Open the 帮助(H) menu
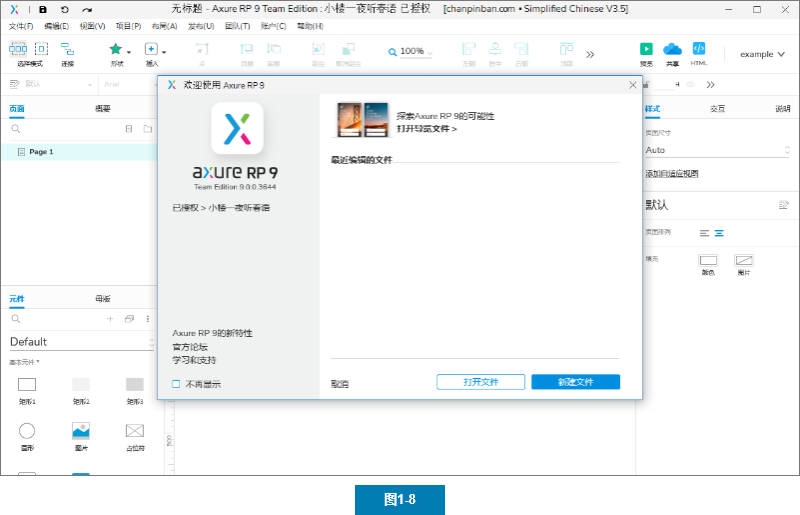 point(310,26)
